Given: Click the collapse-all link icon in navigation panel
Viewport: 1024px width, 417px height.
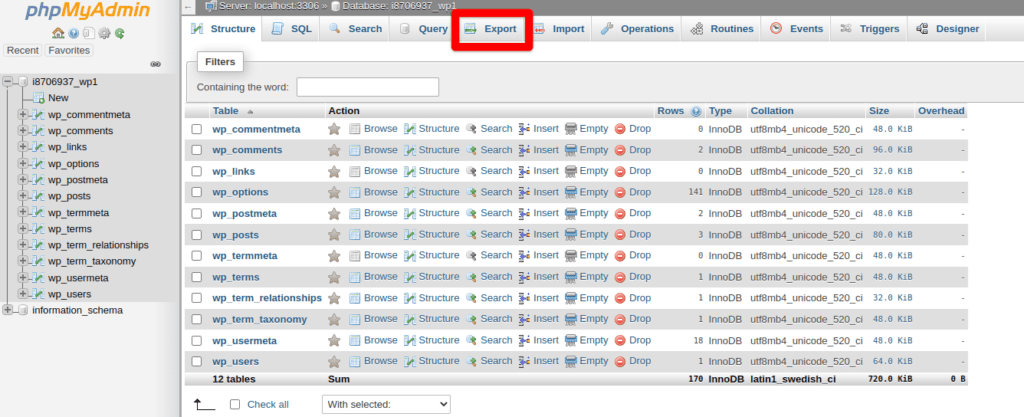Looking at the screenshot, I should [155, 65].
